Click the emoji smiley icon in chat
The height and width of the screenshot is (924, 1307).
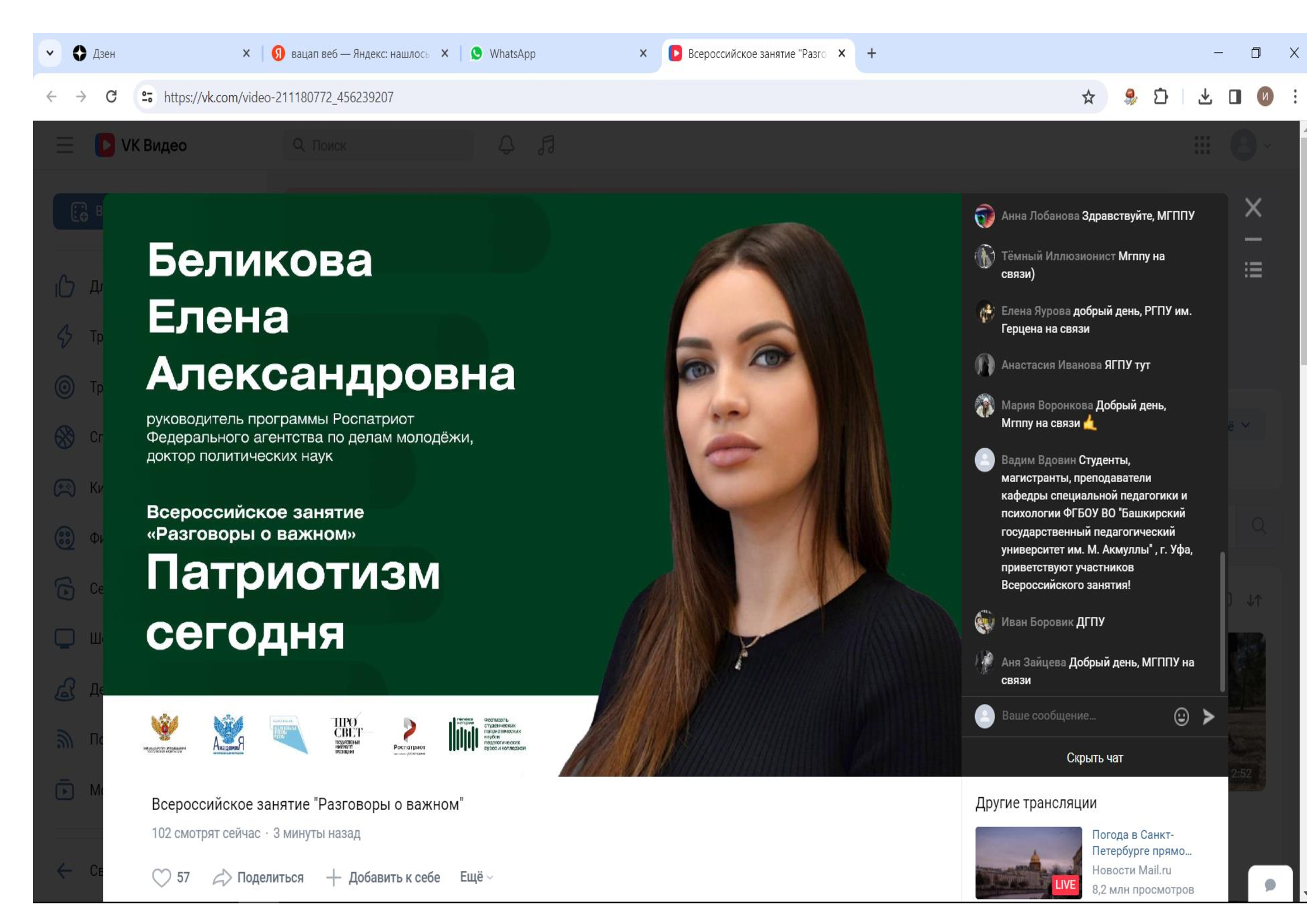[1181, 716]
